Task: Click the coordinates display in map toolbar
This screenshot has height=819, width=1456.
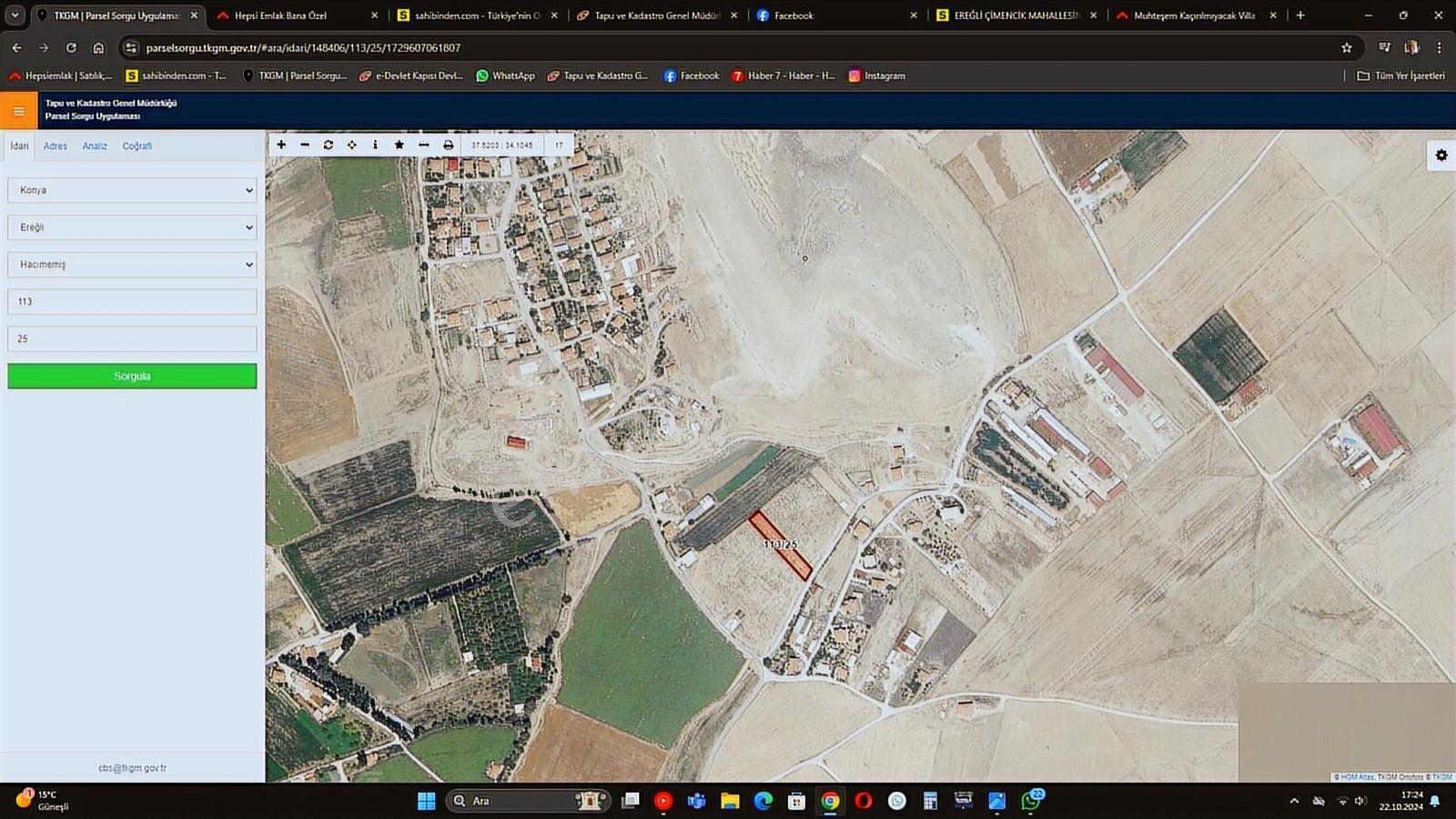Action: click(502, 145)
